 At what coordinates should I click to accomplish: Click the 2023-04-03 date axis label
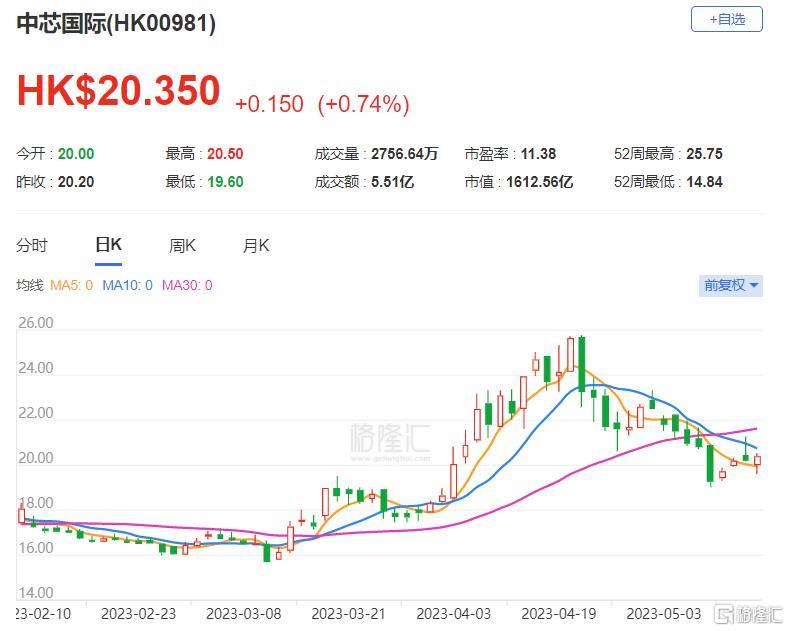(453, 614)
